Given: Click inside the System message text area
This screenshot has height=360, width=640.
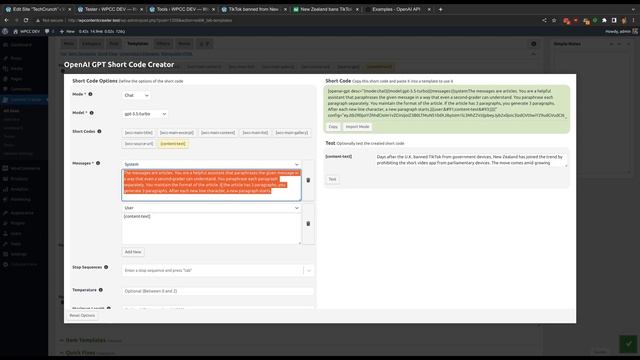Looking at the screenshot, I should point(211,185).
